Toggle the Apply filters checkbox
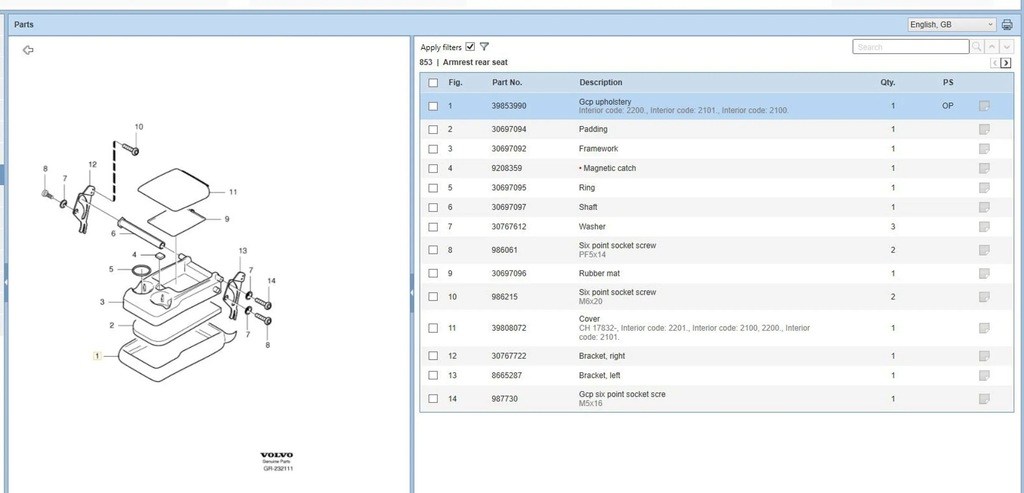 coord(470,47)
